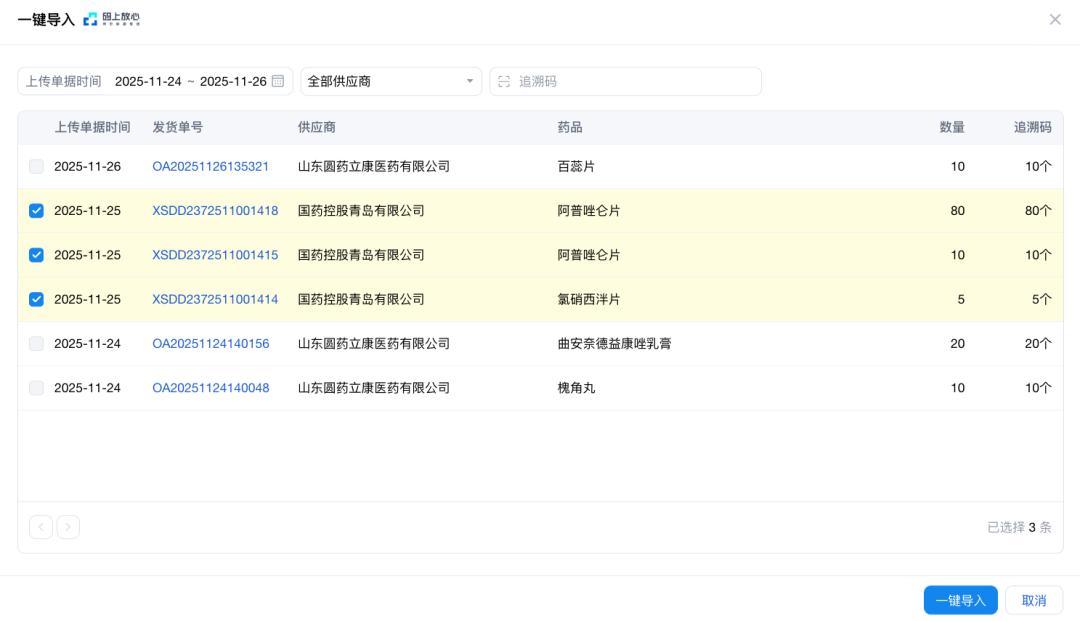Uncheck the XSDD2372511001418 row checkbox
This screenshot has width=1080, height=621.
coord(37,211)
